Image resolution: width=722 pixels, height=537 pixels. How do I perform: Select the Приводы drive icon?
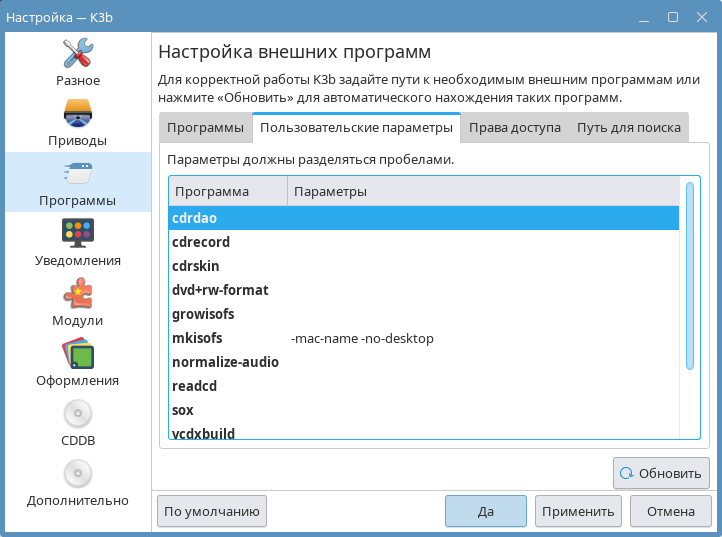77,122
